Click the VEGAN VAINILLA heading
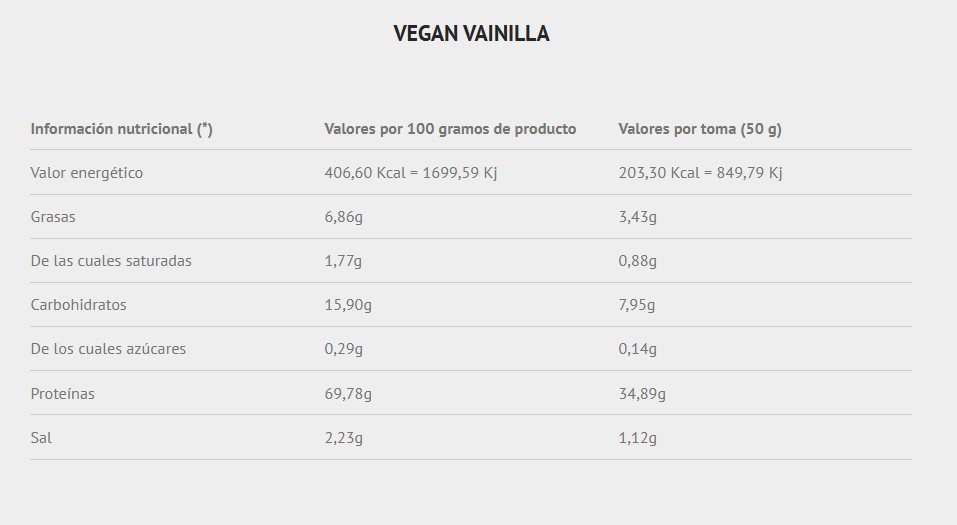The image size is (957, 525). (471, 34)
